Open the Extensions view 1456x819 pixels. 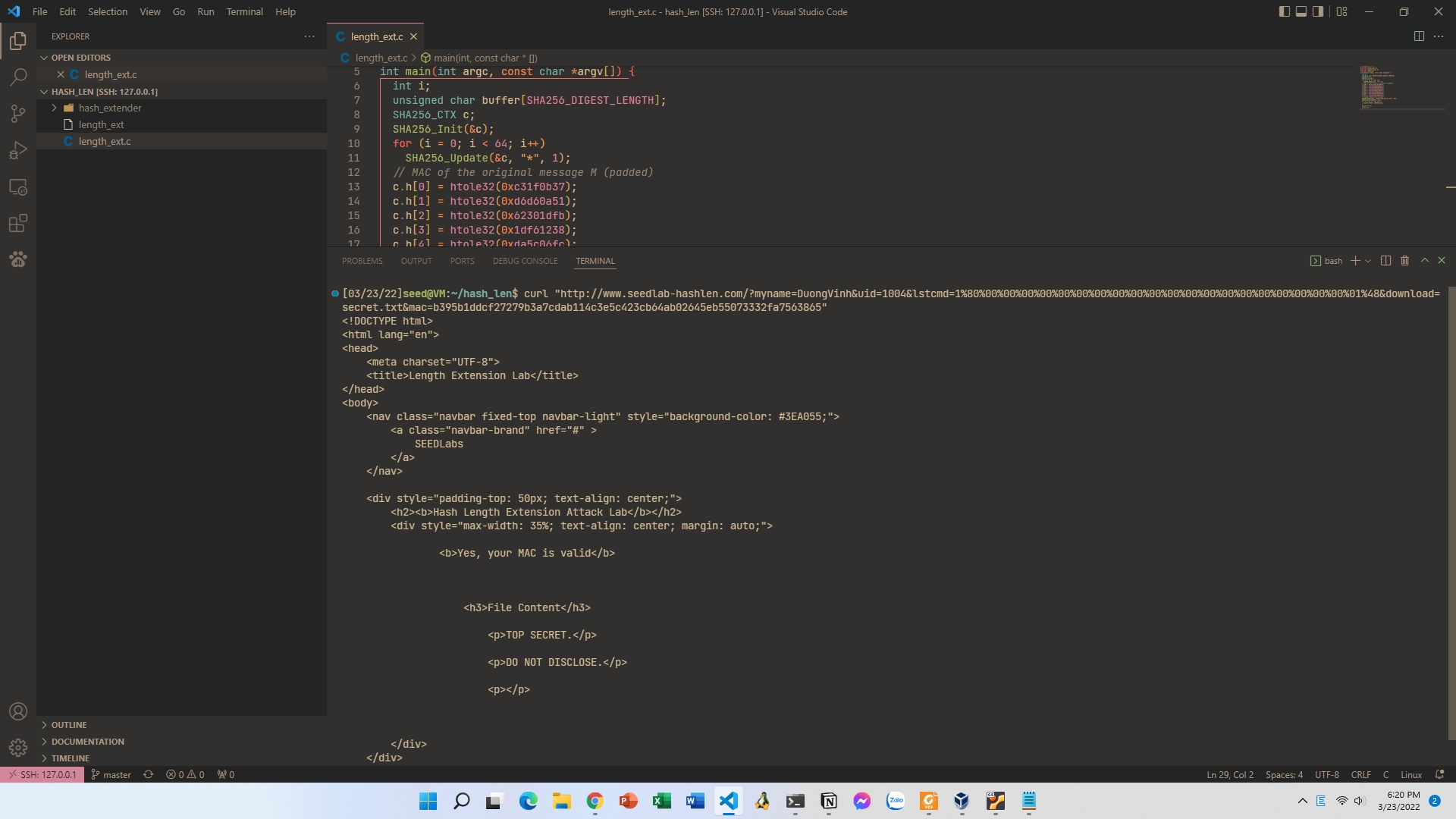[18, 223]
